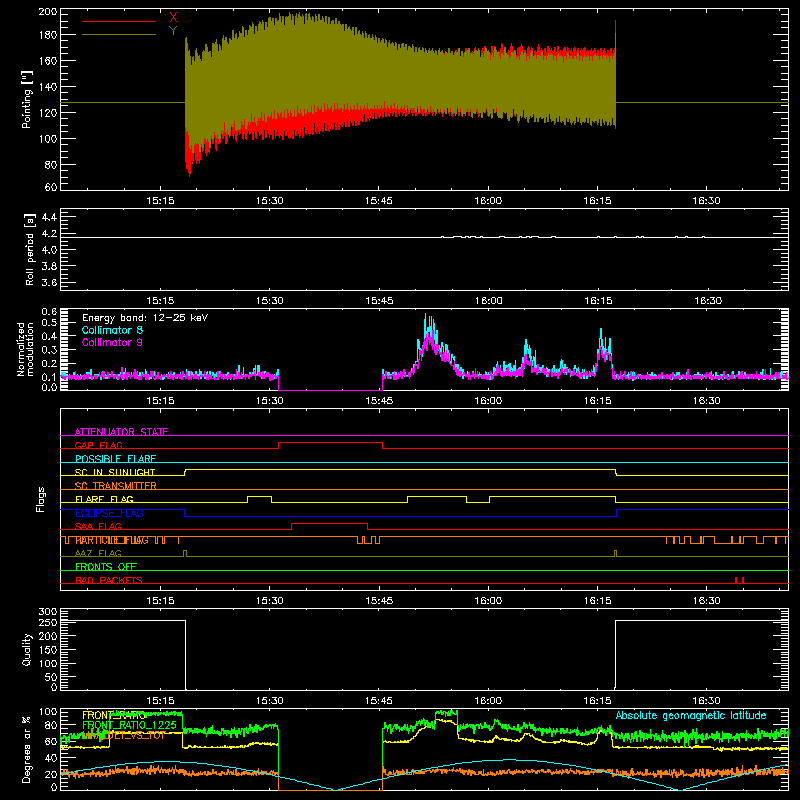Click the raised GAP_FLAG step segment
This screenshot has width=800, height=800.
pyautogui.click(x=331, y=443)
